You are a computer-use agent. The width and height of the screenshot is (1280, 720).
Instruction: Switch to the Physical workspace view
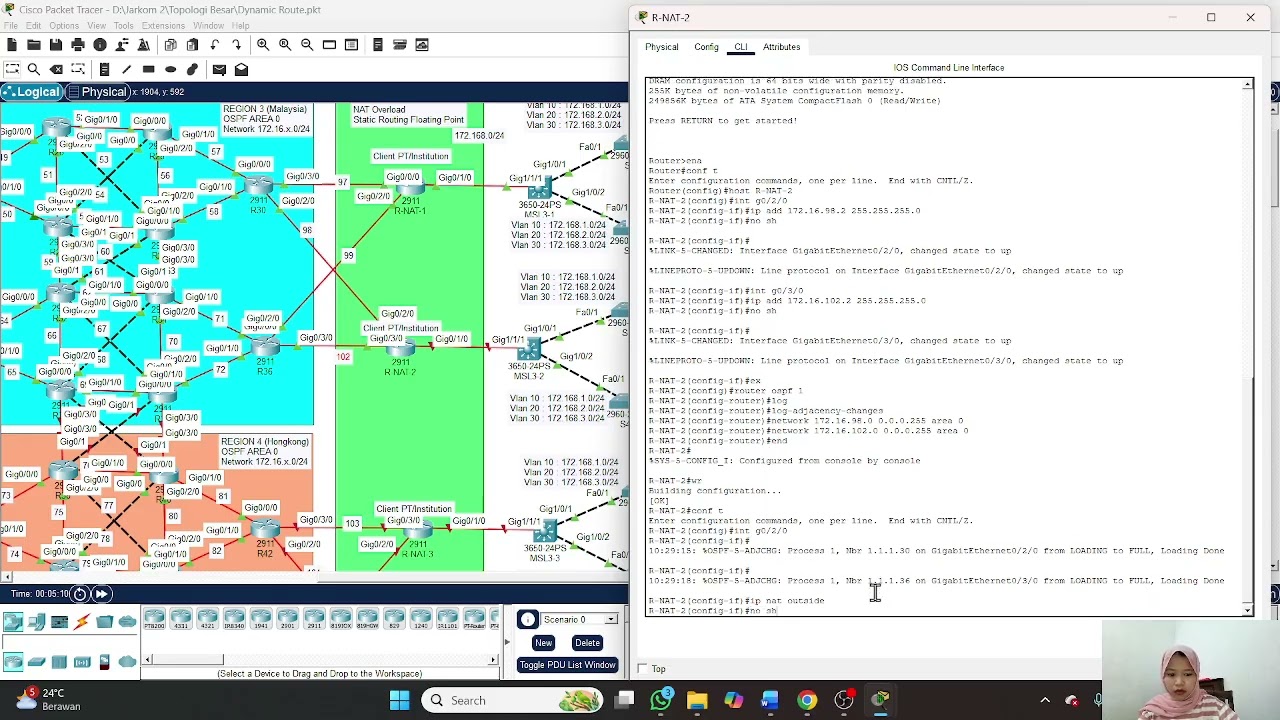(x=97, y=92)
